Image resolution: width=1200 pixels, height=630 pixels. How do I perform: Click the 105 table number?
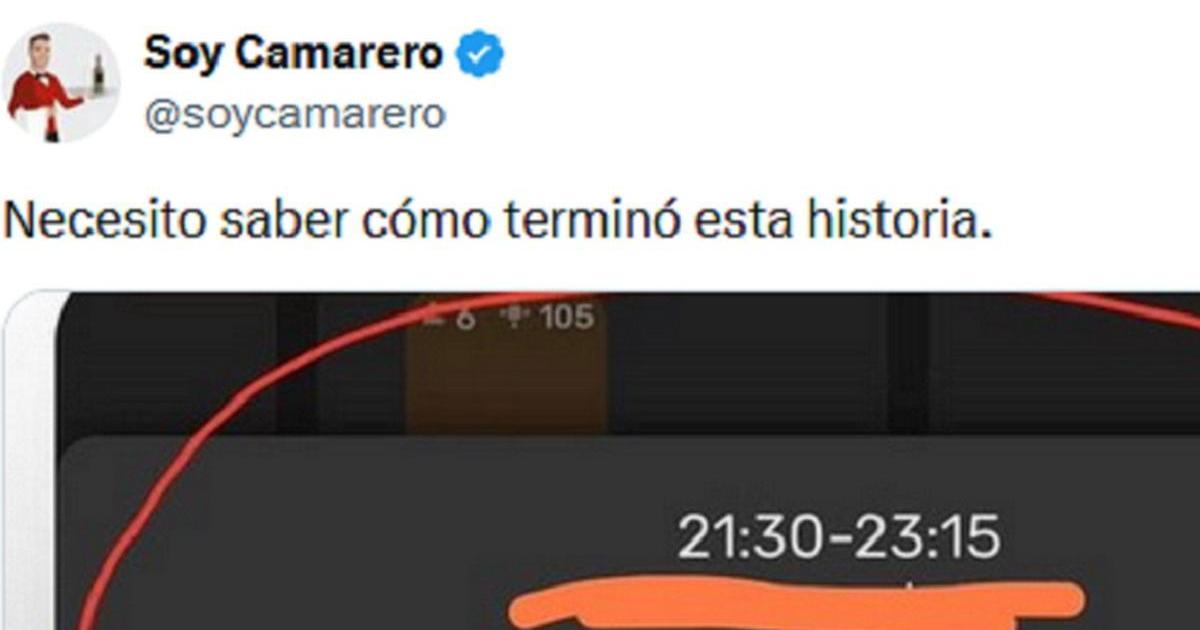[566, 318]
